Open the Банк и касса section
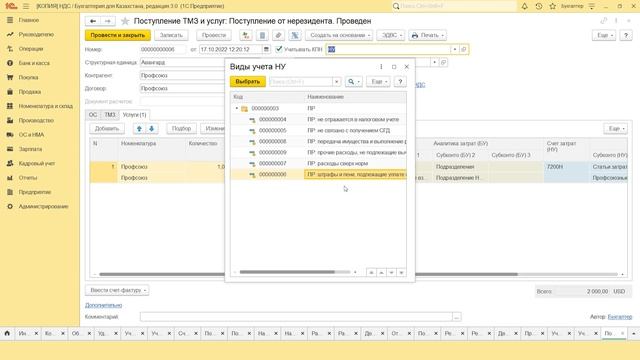Screen dimensions: 640x360 [x=34, y=63]
